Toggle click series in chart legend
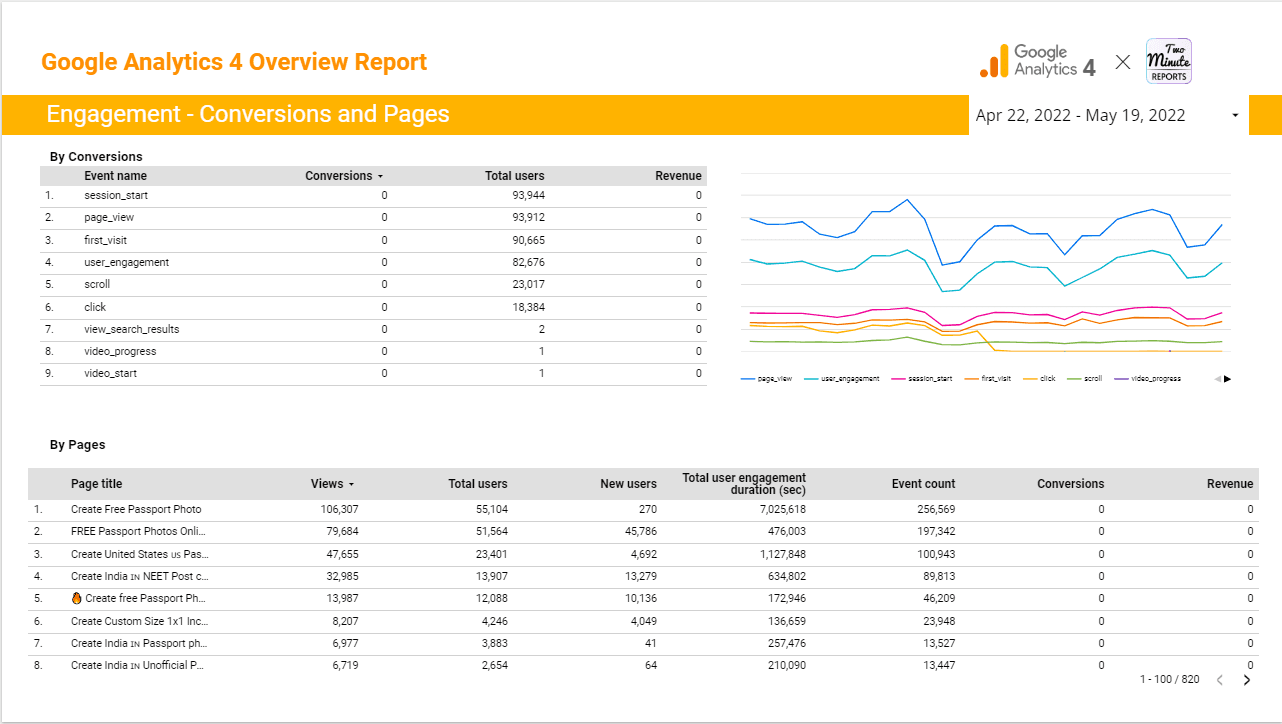 tap(1040, 379)
